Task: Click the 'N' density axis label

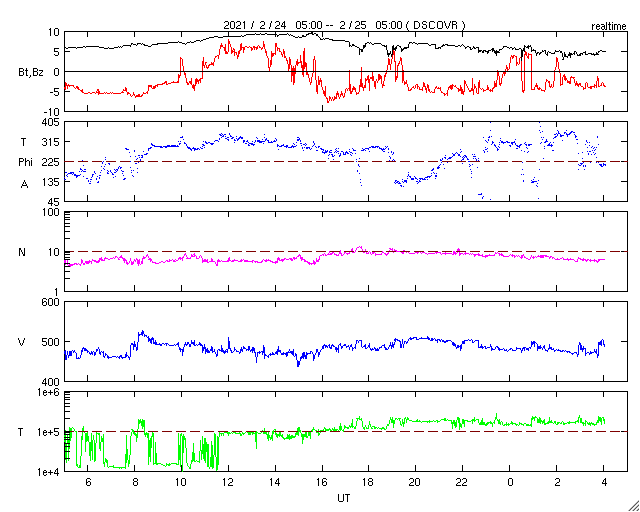Action: pyautogui.click(x=22, y=252)
